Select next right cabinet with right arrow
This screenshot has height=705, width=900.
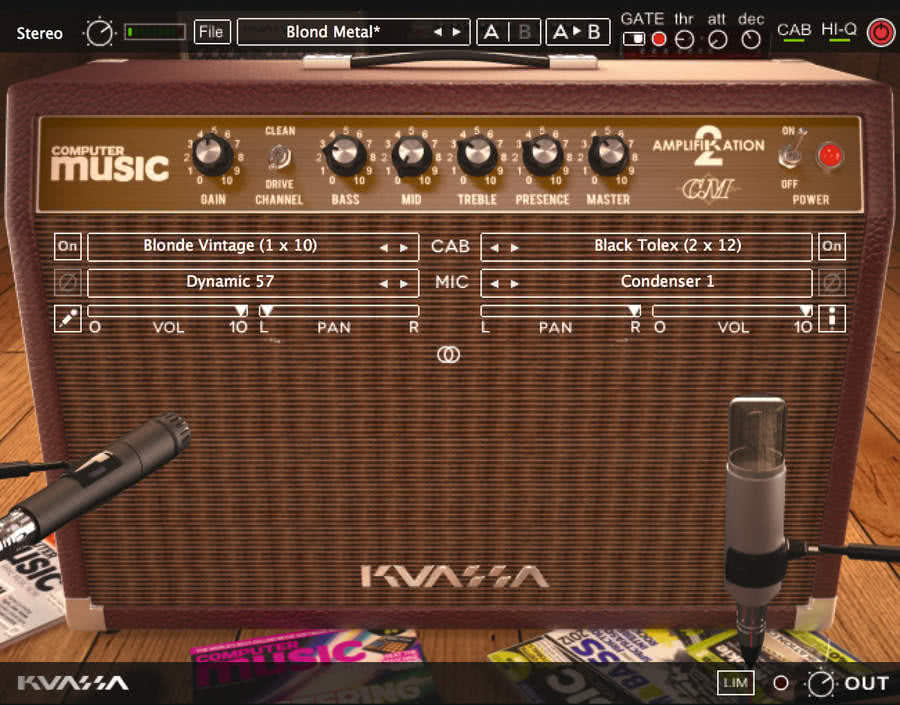tap(515, 247)
